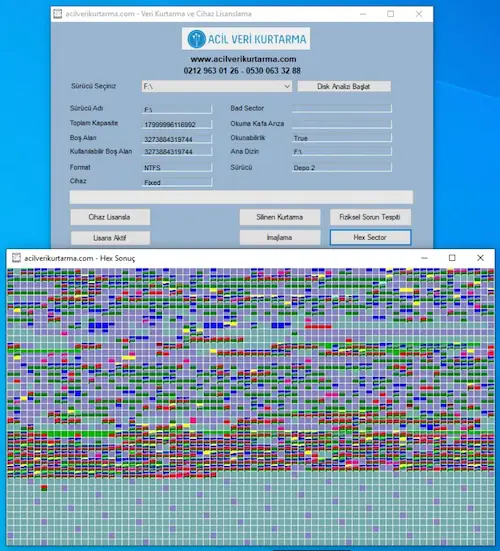Select the Toplam Kapasite value field
The height and width of the screenshot is (551, 500).
point(177,124)
